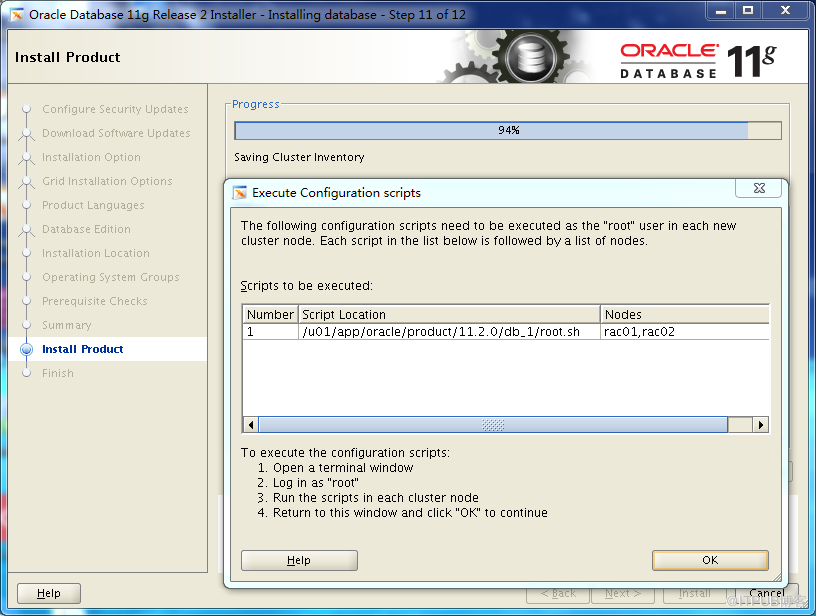Click the Install Product step bullet icon
The image size is (816, 616).
pyautogui.click(x=27, y=349)
